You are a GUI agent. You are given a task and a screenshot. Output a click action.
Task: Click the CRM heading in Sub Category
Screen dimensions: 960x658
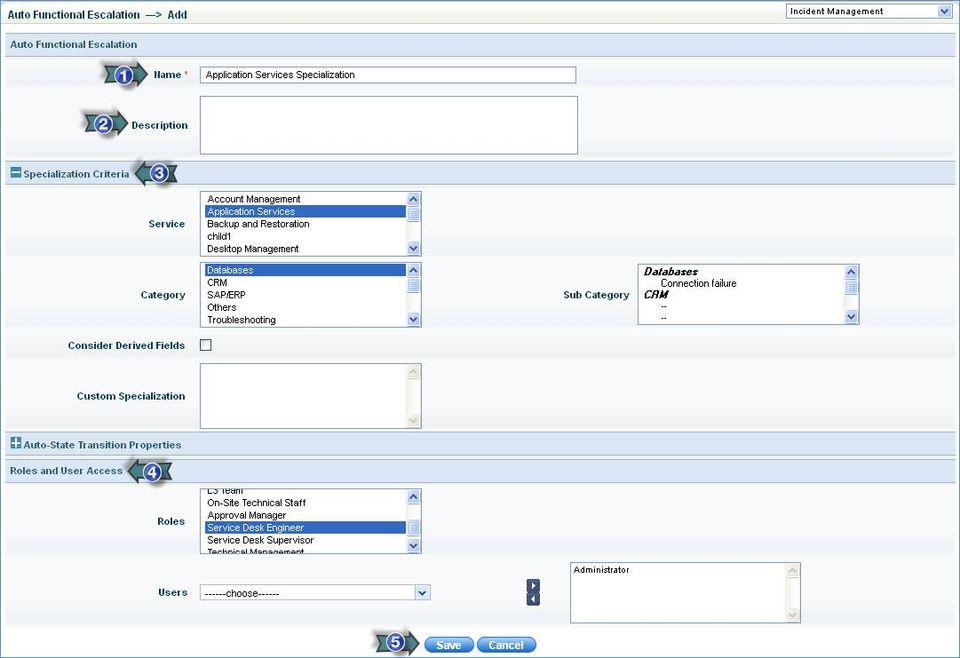[656, 294]
